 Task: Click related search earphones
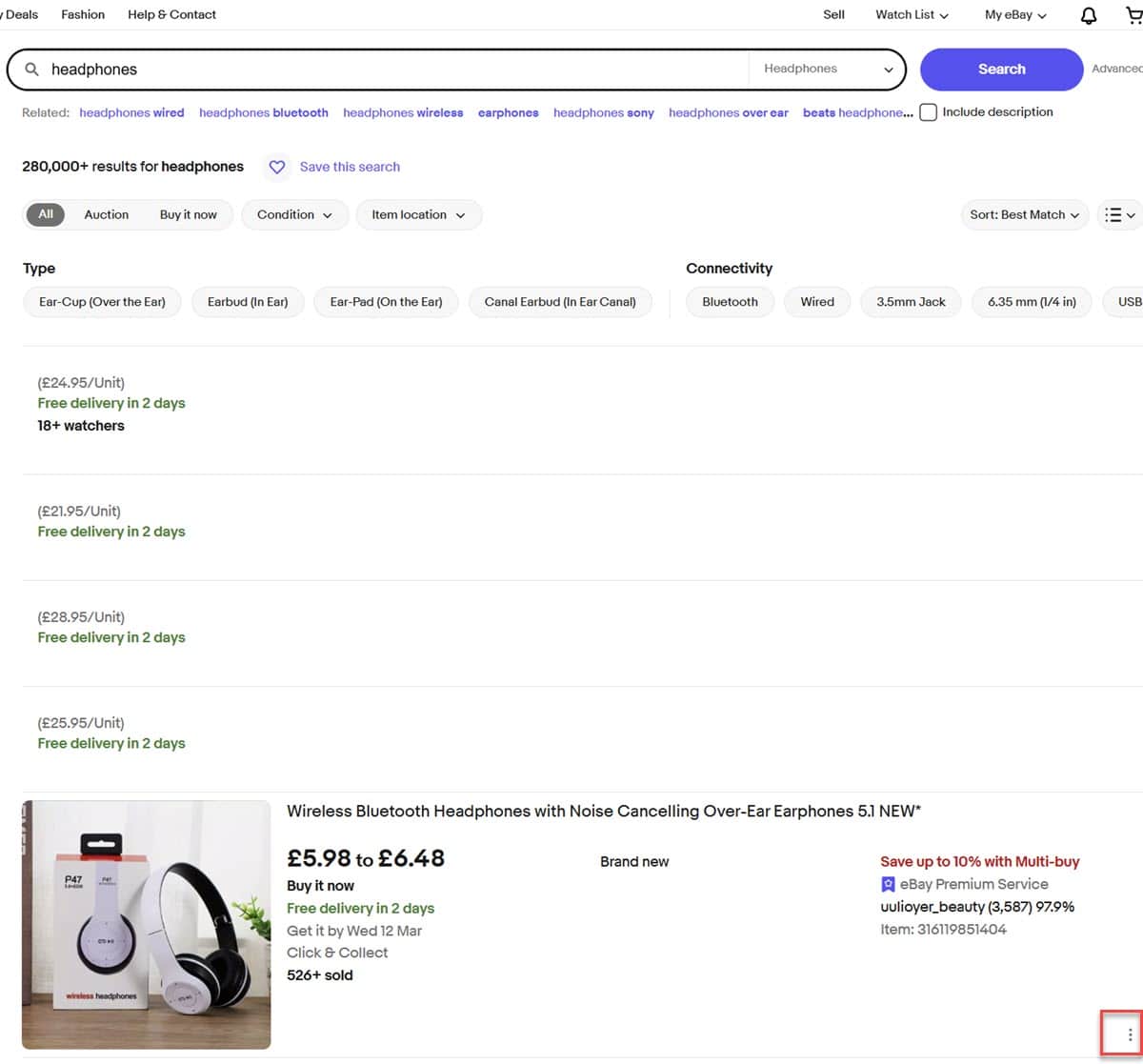(x=509, y=112)
